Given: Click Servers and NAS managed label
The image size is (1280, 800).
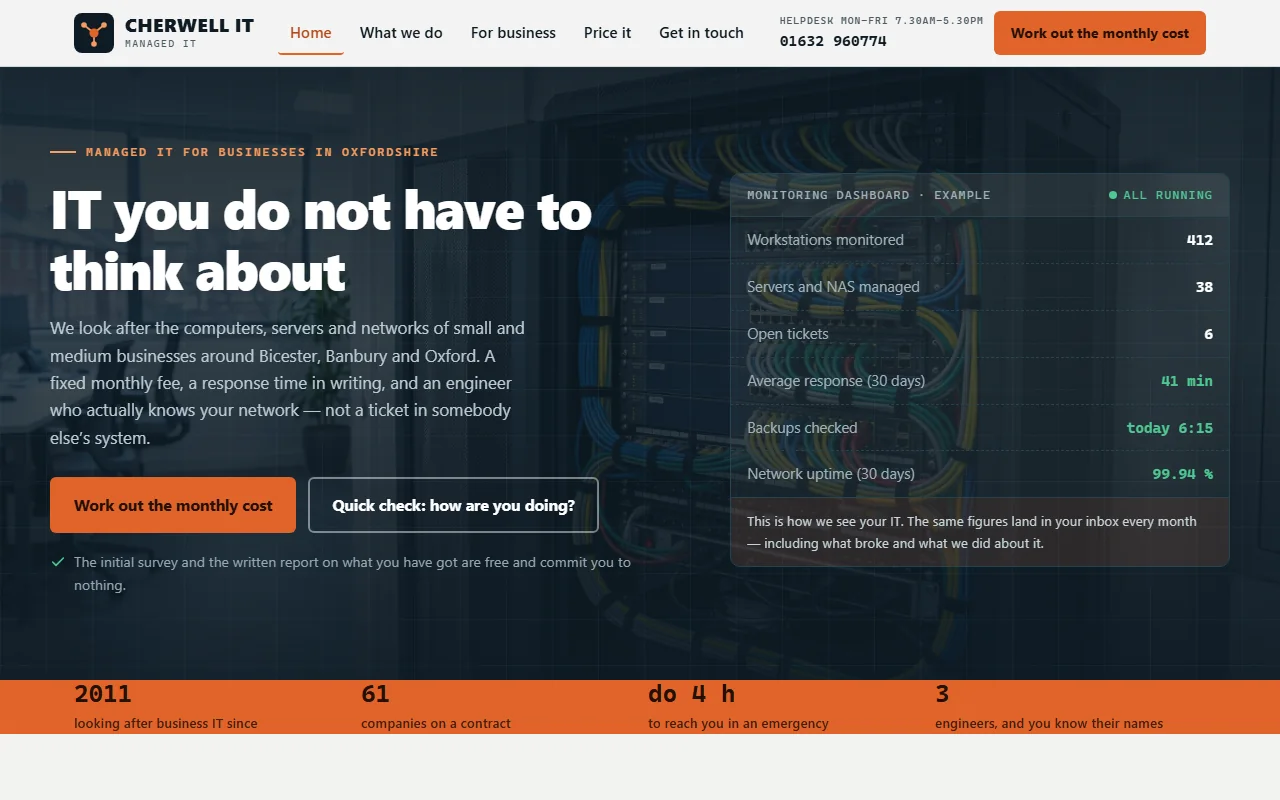Looking at the screenshot, I should (833, 287).
